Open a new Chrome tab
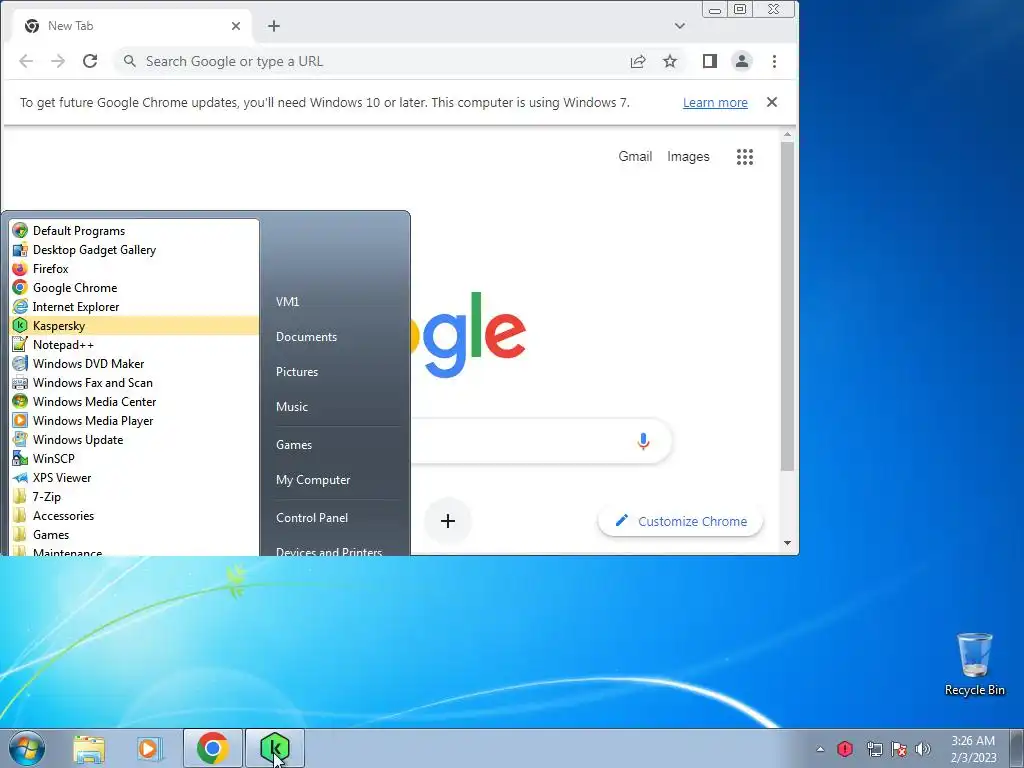 [274, 26]
